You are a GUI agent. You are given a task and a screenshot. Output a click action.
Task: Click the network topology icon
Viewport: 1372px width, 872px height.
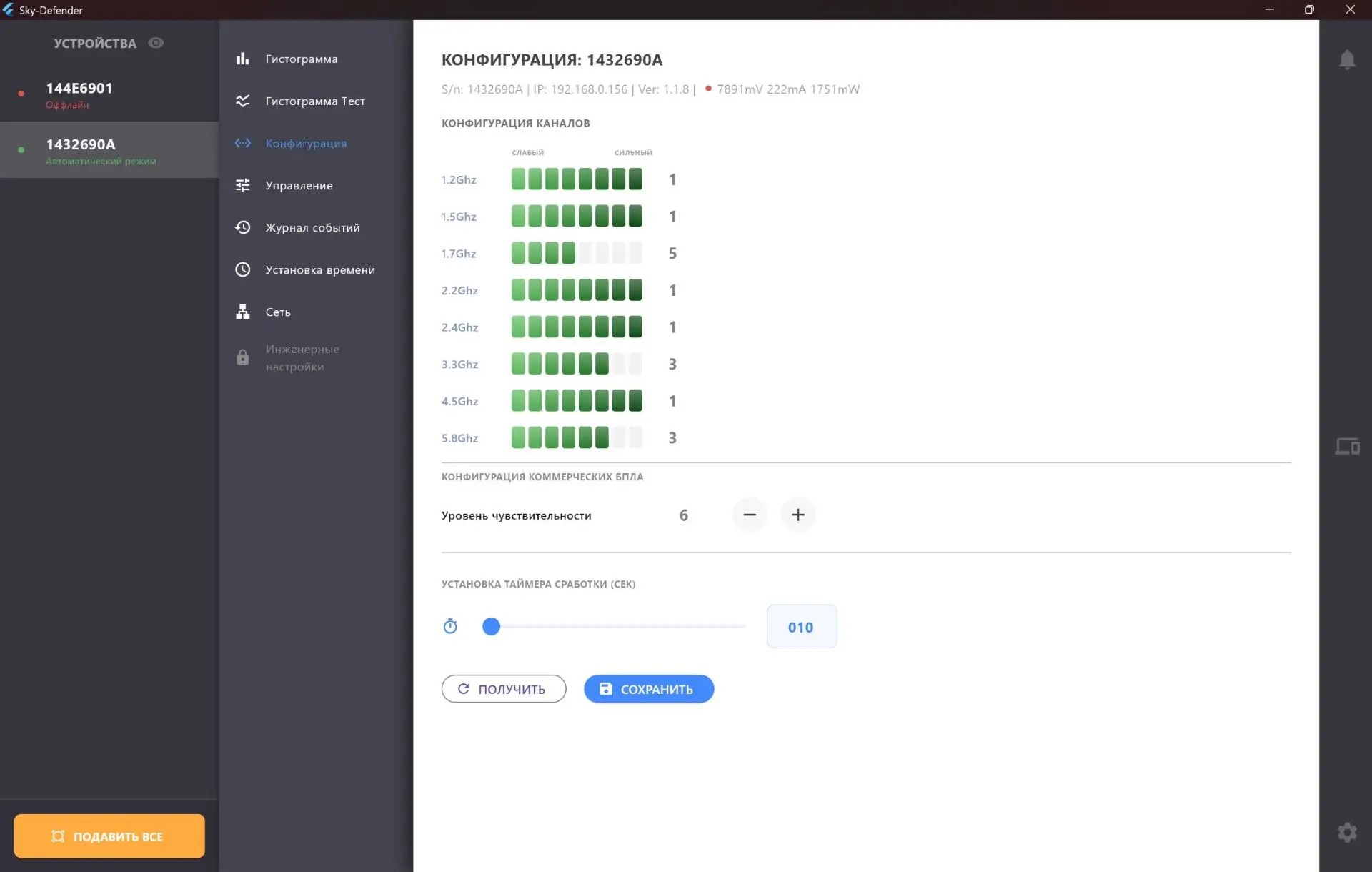(x=243, y=312)
